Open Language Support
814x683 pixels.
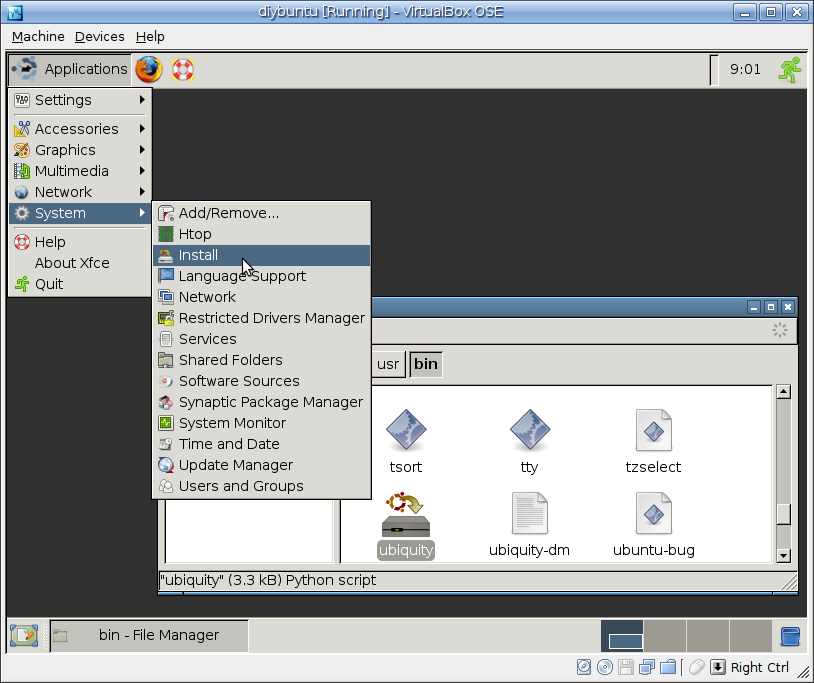click(x=262, y=276)
